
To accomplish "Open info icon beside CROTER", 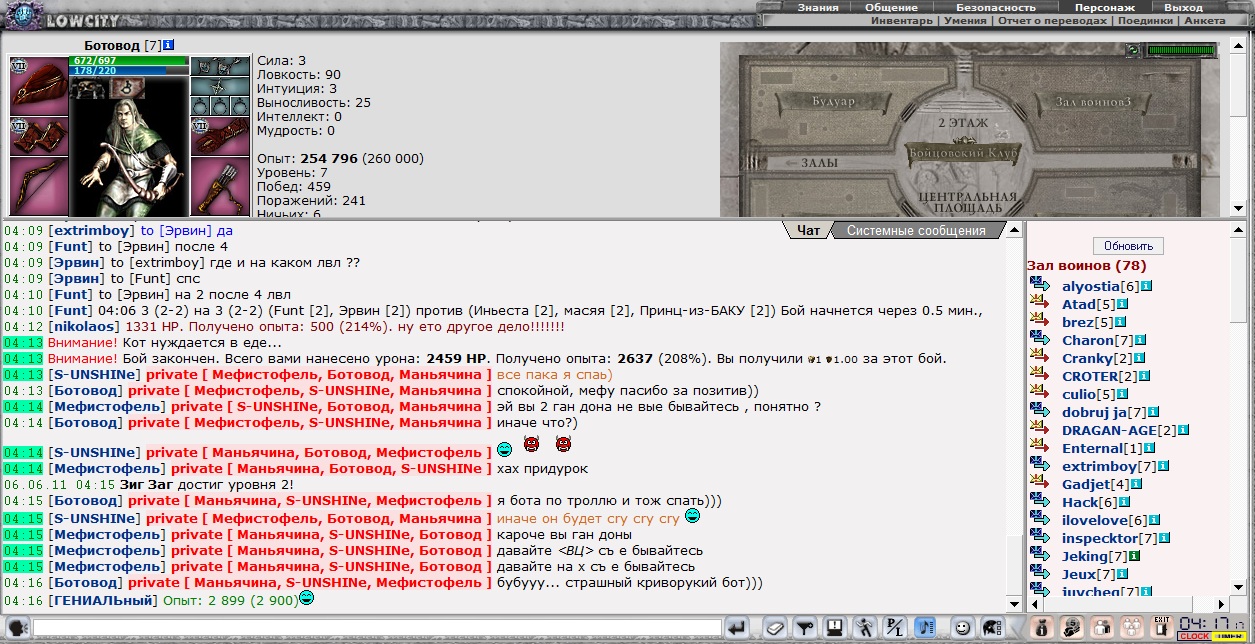I will tap(1143, 376).
